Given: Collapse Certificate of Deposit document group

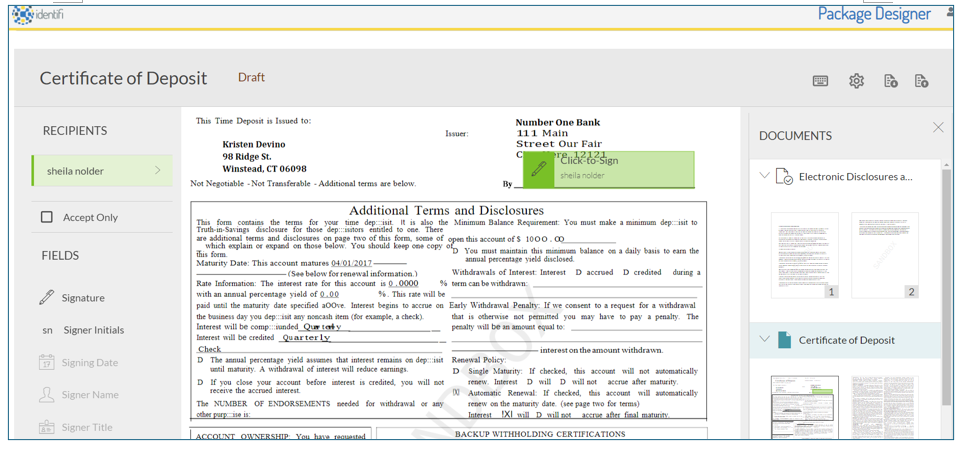Looking at the screenshot, I should coord(765,339).
